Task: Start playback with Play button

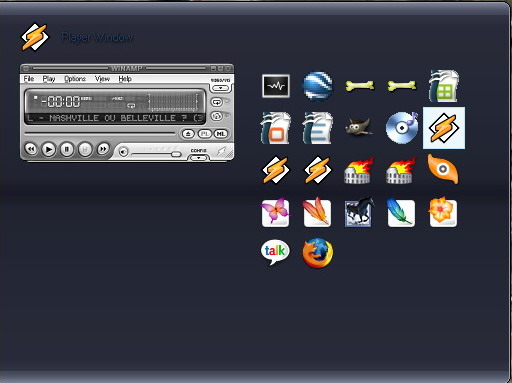Action: click(49, 149)
